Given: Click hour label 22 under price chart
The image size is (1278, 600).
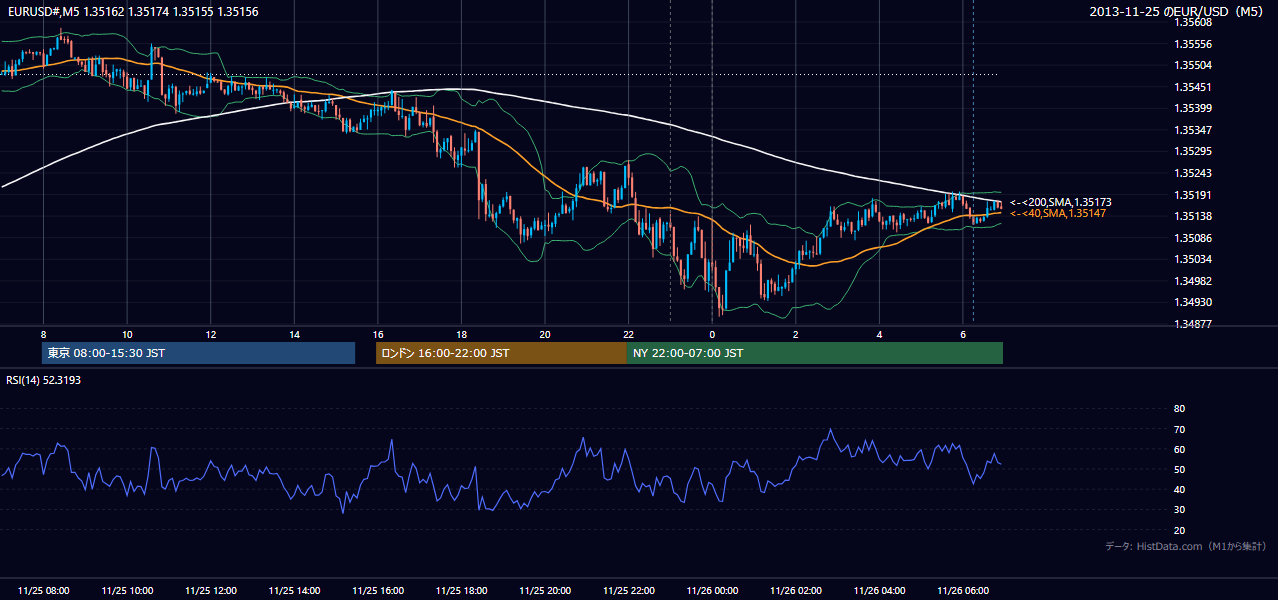Looking at the screenshot, I should click(628, 334).
